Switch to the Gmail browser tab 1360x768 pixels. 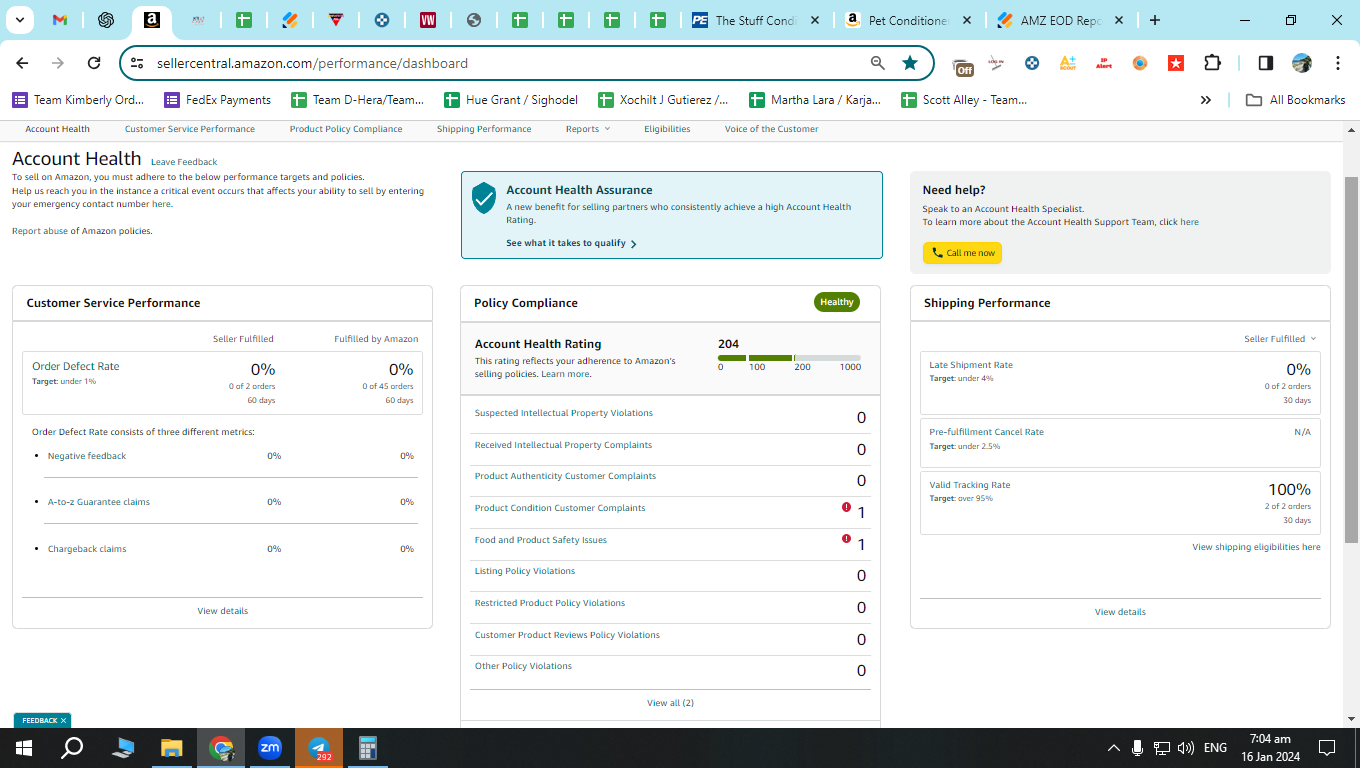60,20
